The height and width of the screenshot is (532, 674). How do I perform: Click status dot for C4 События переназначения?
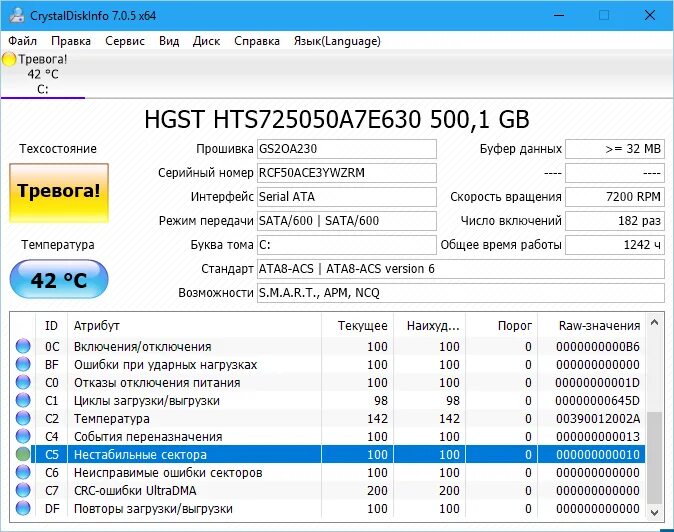pyautogui.click(x=23, y=437)
